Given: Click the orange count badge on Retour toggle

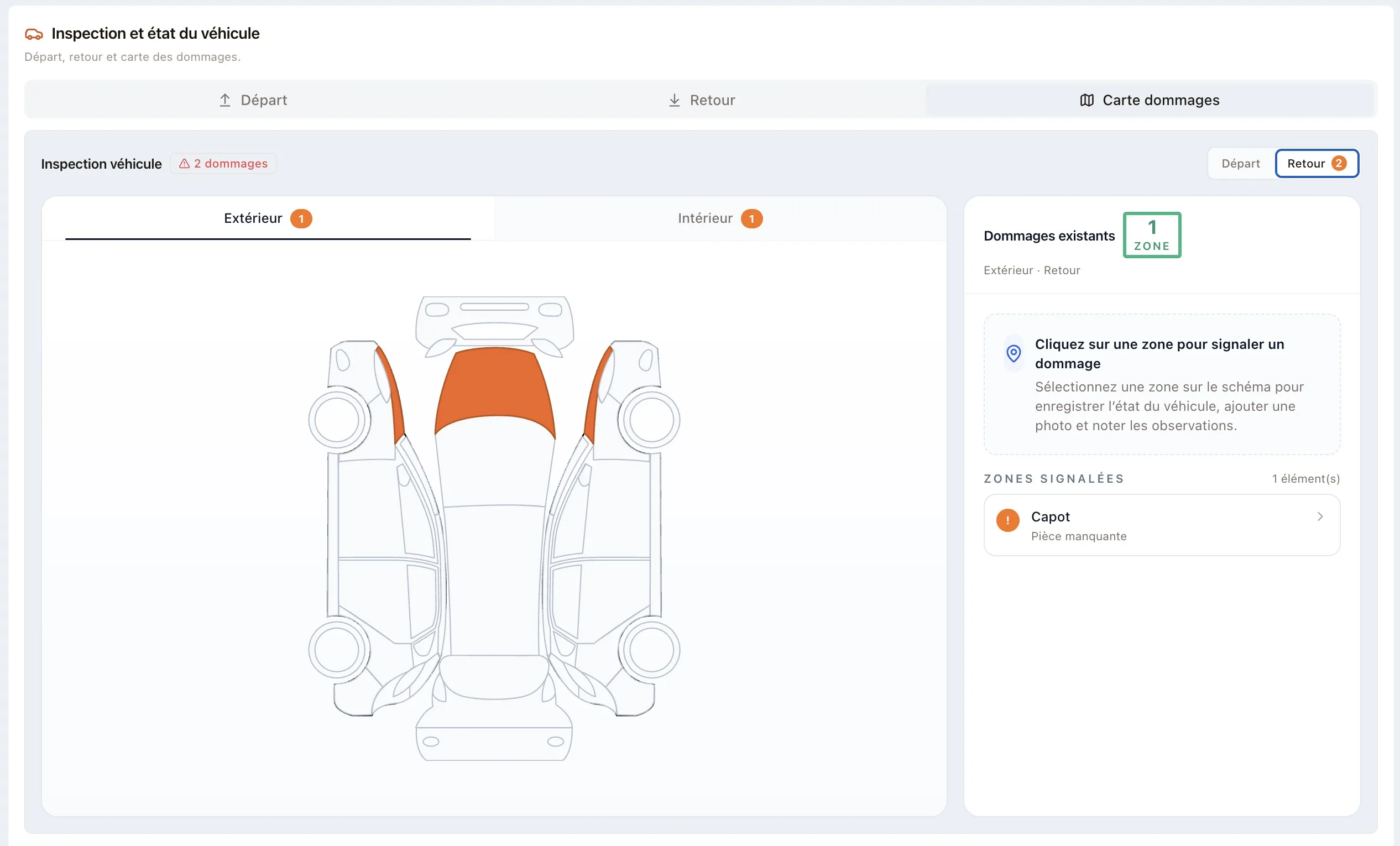Looking at the screenshot, I should [x=1339, y=164].
